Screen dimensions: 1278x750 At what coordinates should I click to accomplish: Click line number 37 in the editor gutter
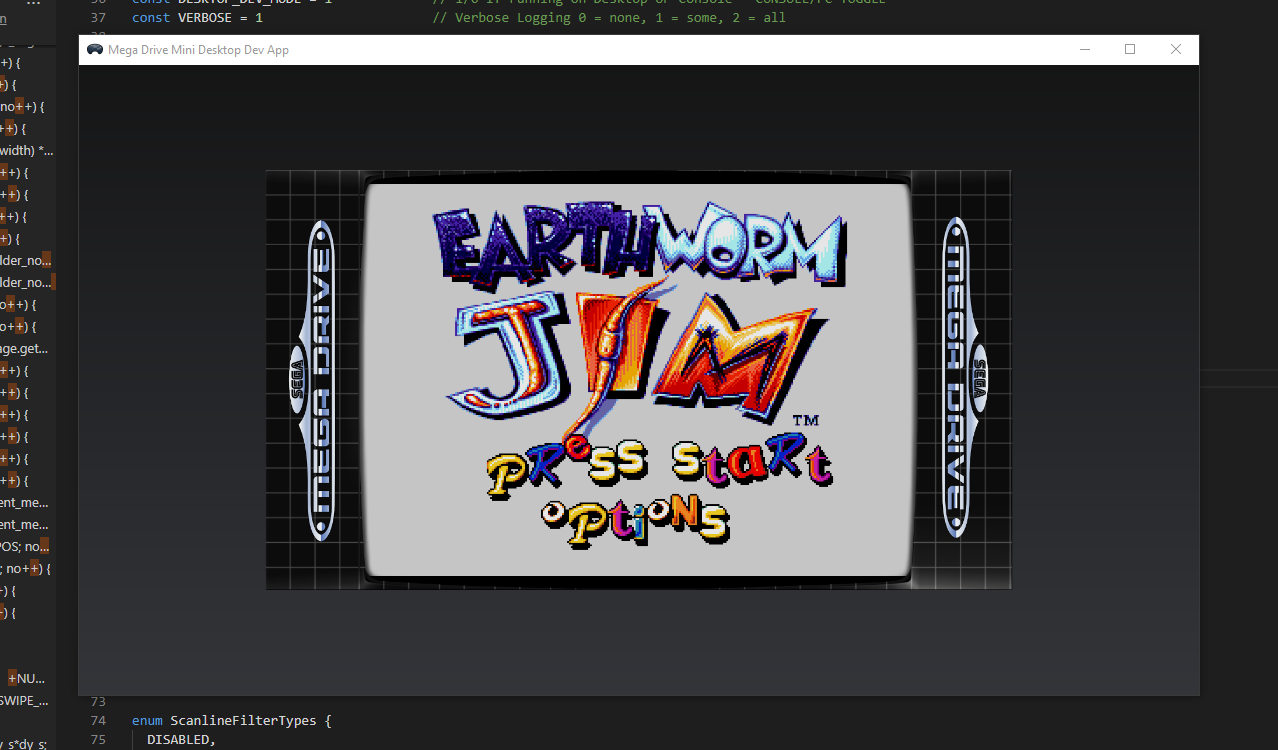click(98, 18)
